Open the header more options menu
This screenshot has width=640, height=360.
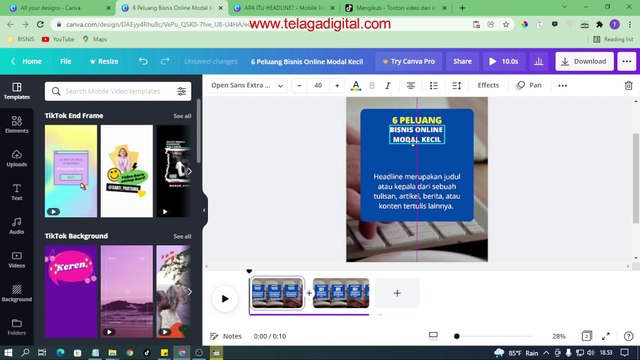point(627,61)
